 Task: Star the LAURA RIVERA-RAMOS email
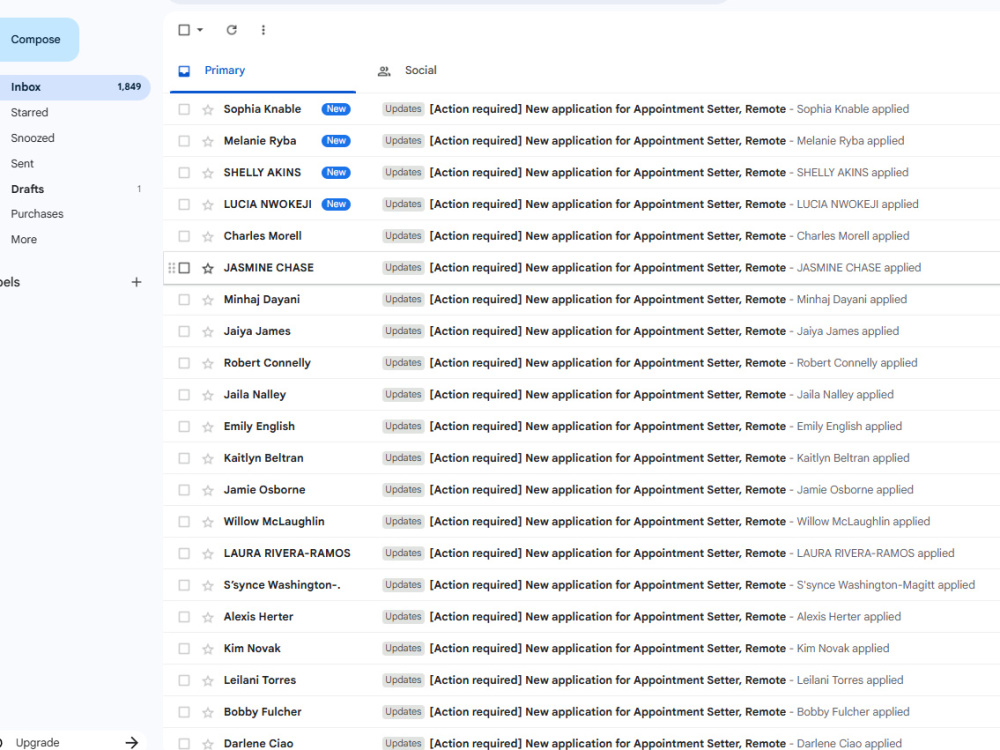208,554
